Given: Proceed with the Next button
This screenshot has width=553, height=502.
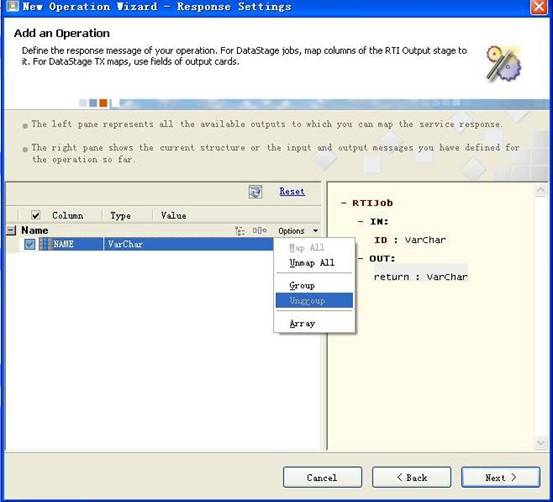Looking at the screenshot, I should coord(500,478).
